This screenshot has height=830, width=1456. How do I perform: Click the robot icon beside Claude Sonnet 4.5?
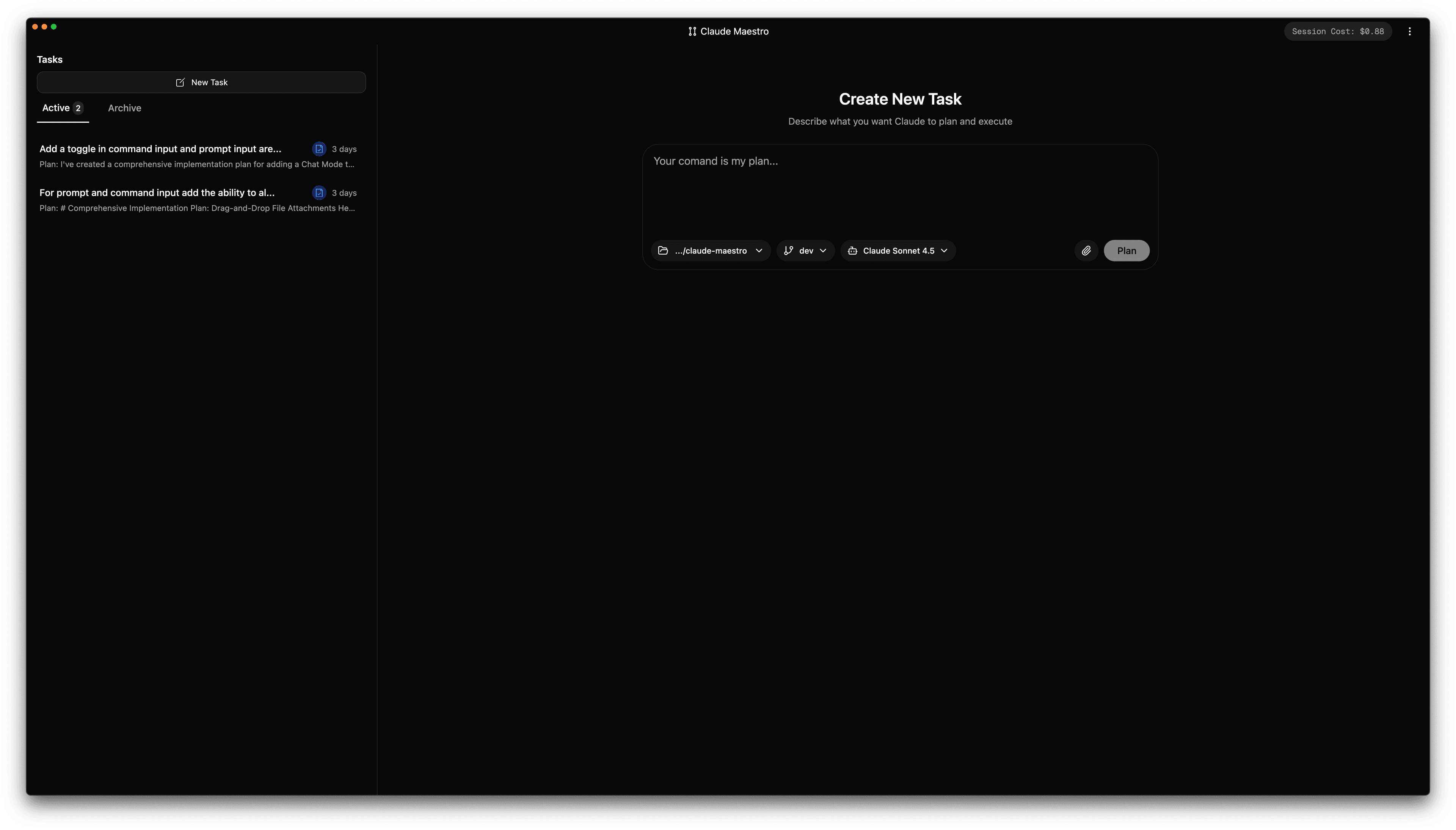pyautogui.click(x=852, y=250)
